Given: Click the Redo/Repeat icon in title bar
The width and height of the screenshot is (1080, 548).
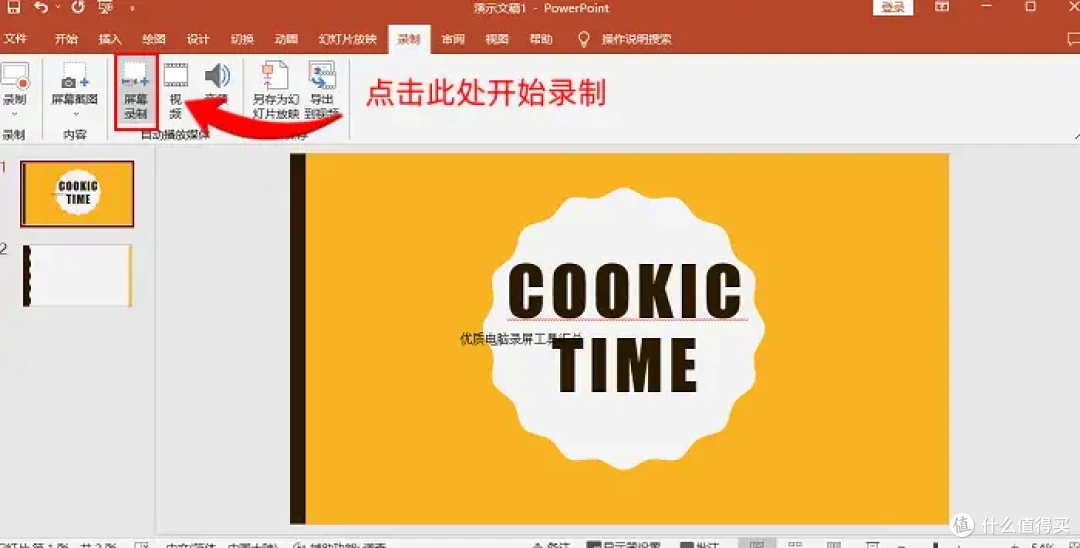Looking at the screenshot, I should [x=77, y=8].
